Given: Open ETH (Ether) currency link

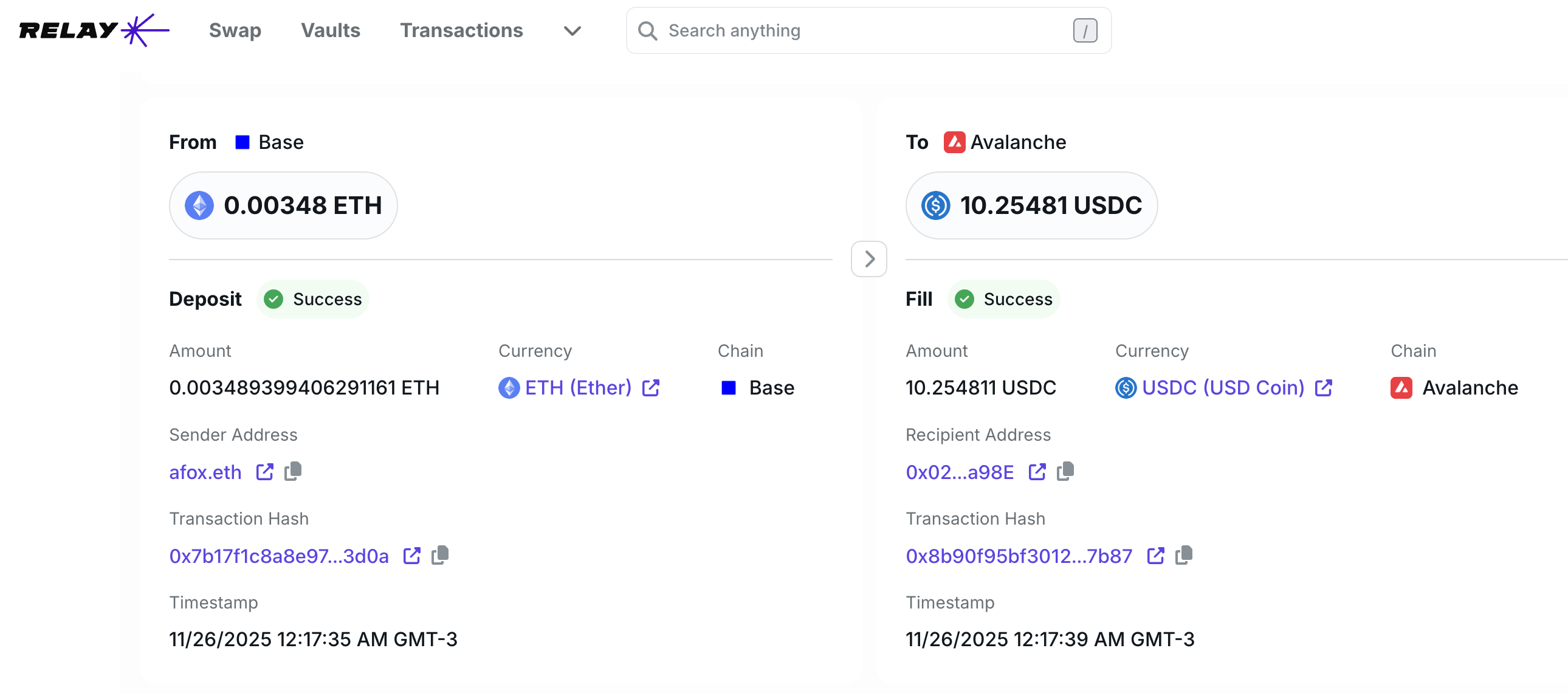Looking at the screenshot, I should coord(577,387).
